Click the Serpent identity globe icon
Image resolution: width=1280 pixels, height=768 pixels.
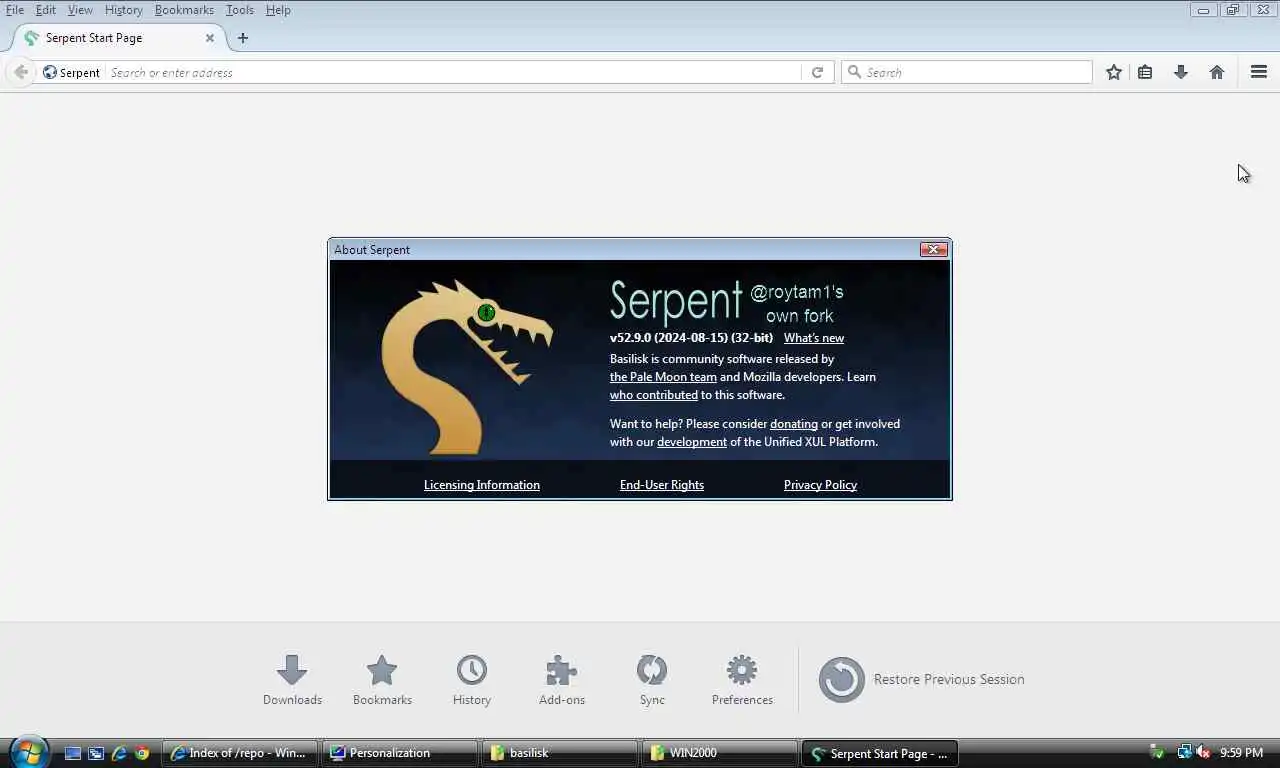coord(50,72)
